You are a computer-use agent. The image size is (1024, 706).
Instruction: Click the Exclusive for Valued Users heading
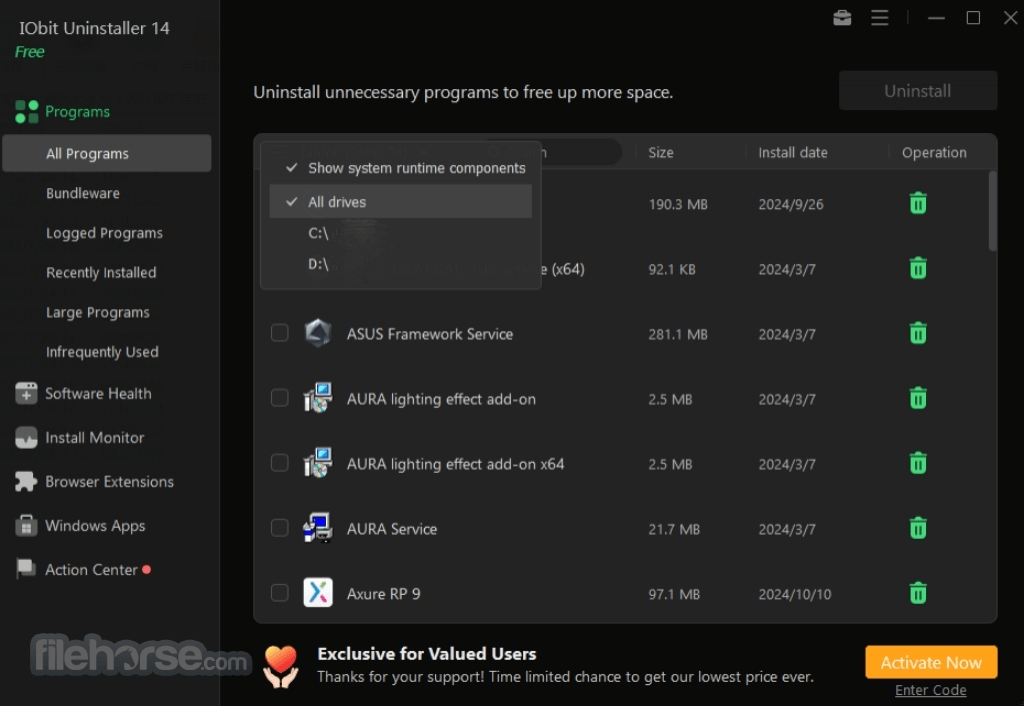(x=426, y=654)
